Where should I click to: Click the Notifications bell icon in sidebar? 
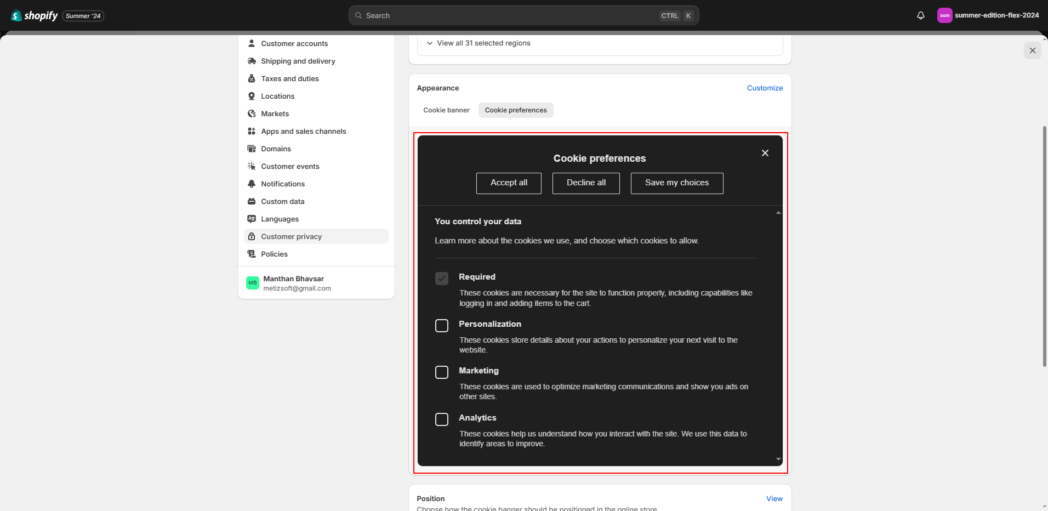click(251, 184)
